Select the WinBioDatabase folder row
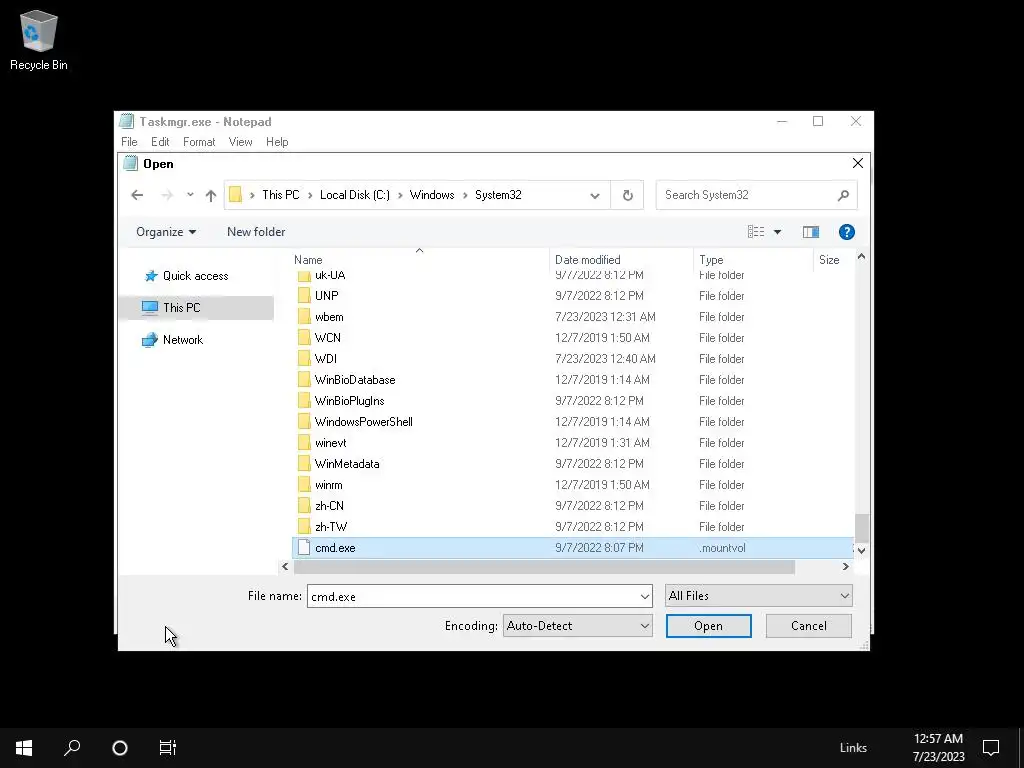Screen dimensions: 1024x768 tap(572, 380)
